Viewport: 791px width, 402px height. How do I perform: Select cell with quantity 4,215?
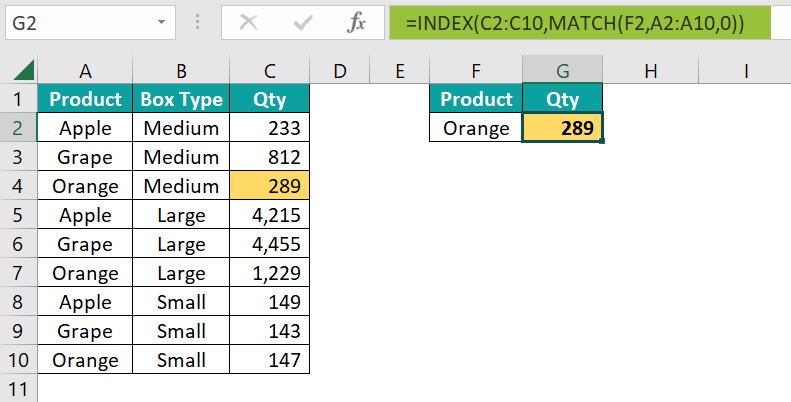click(269, 215)
